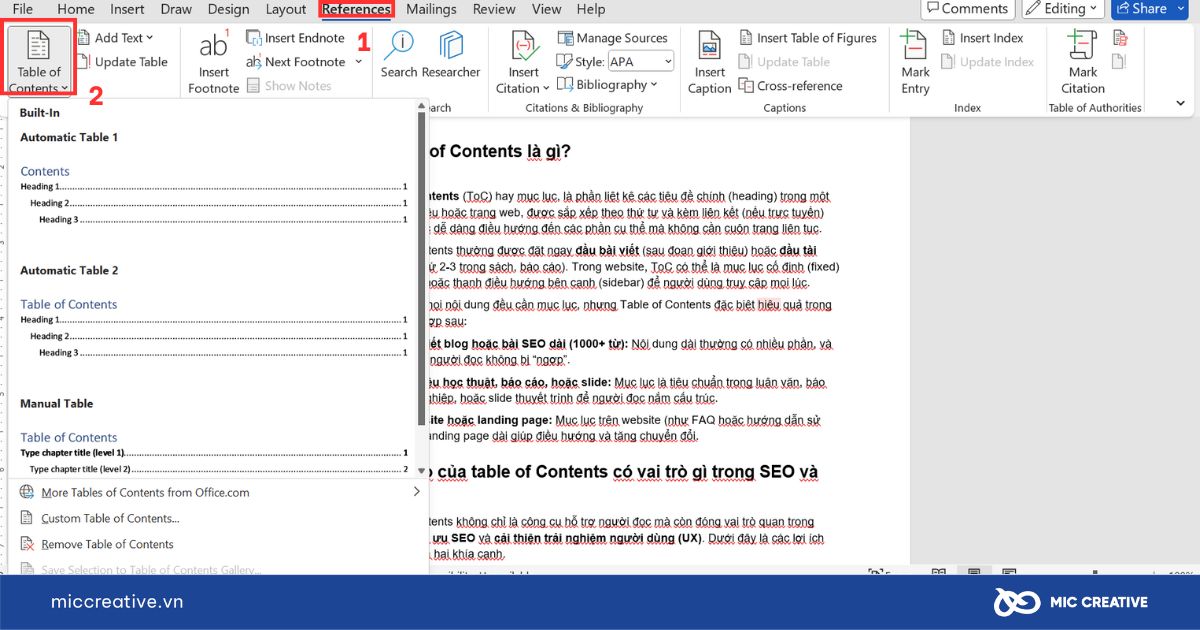Click Insert Index
Image resolution: width=1200 pixels, height=630 pixels.
pos(983,38)
